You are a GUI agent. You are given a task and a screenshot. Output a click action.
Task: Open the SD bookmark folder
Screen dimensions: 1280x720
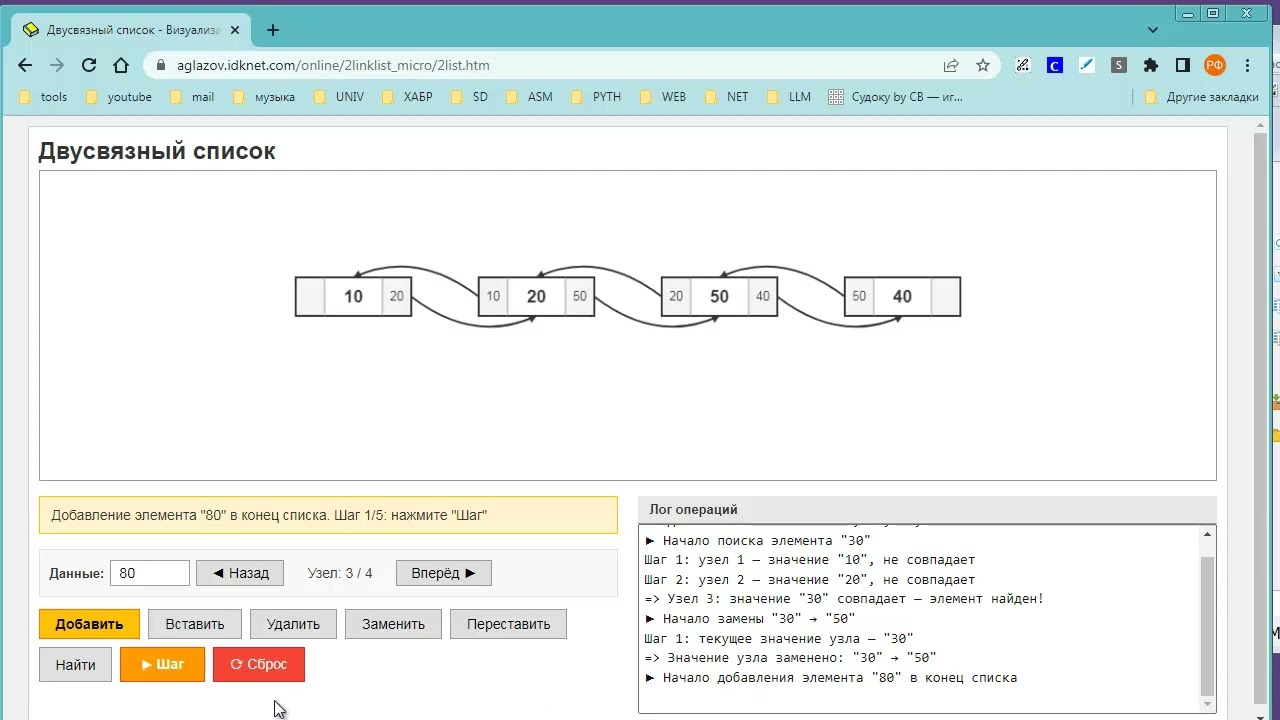pos(470,97)
